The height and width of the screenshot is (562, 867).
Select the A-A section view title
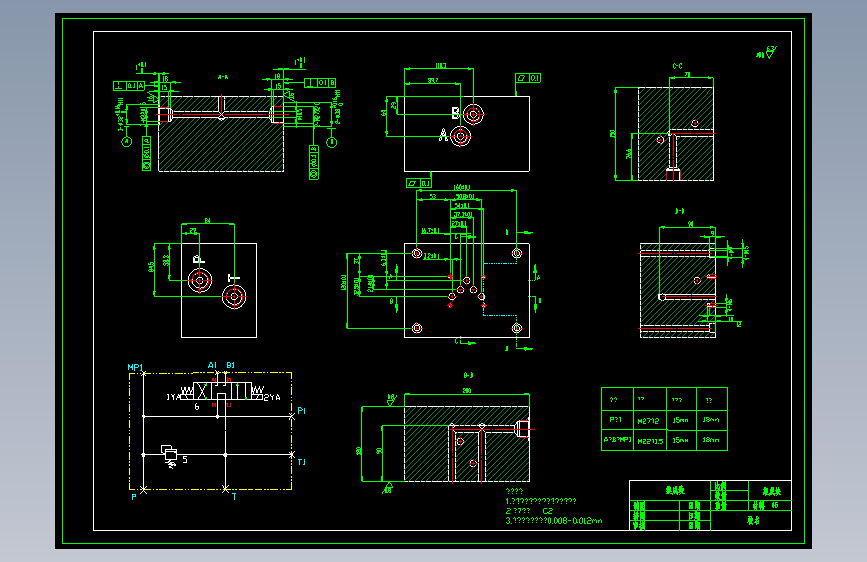pyautogui.click(x=223, y=77)
